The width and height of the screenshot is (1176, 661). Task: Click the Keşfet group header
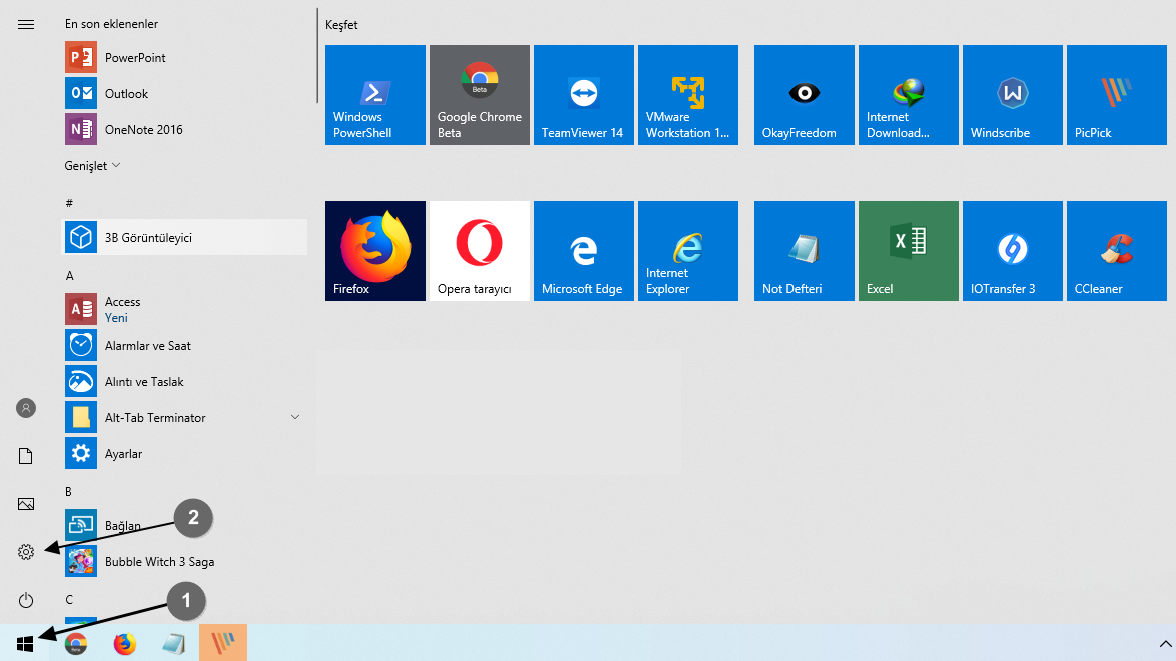pos(341,25)
